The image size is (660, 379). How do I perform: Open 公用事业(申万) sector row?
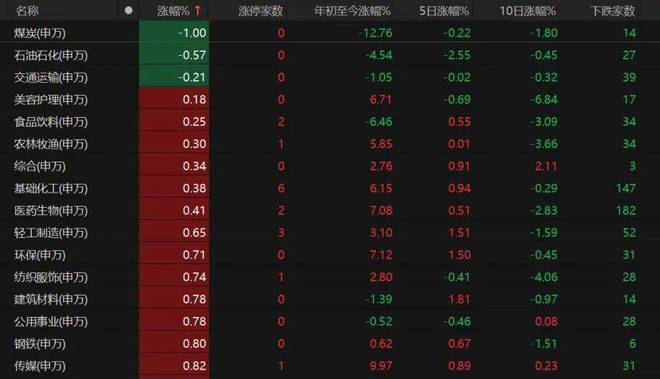point(51,322)
